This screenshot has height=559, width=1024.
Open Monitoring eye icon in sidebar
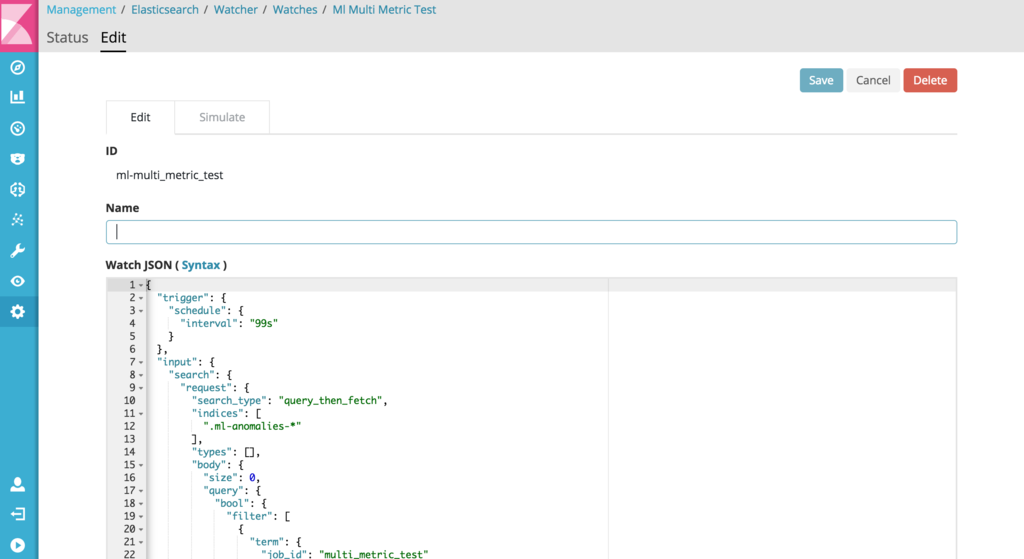(18, 281)
